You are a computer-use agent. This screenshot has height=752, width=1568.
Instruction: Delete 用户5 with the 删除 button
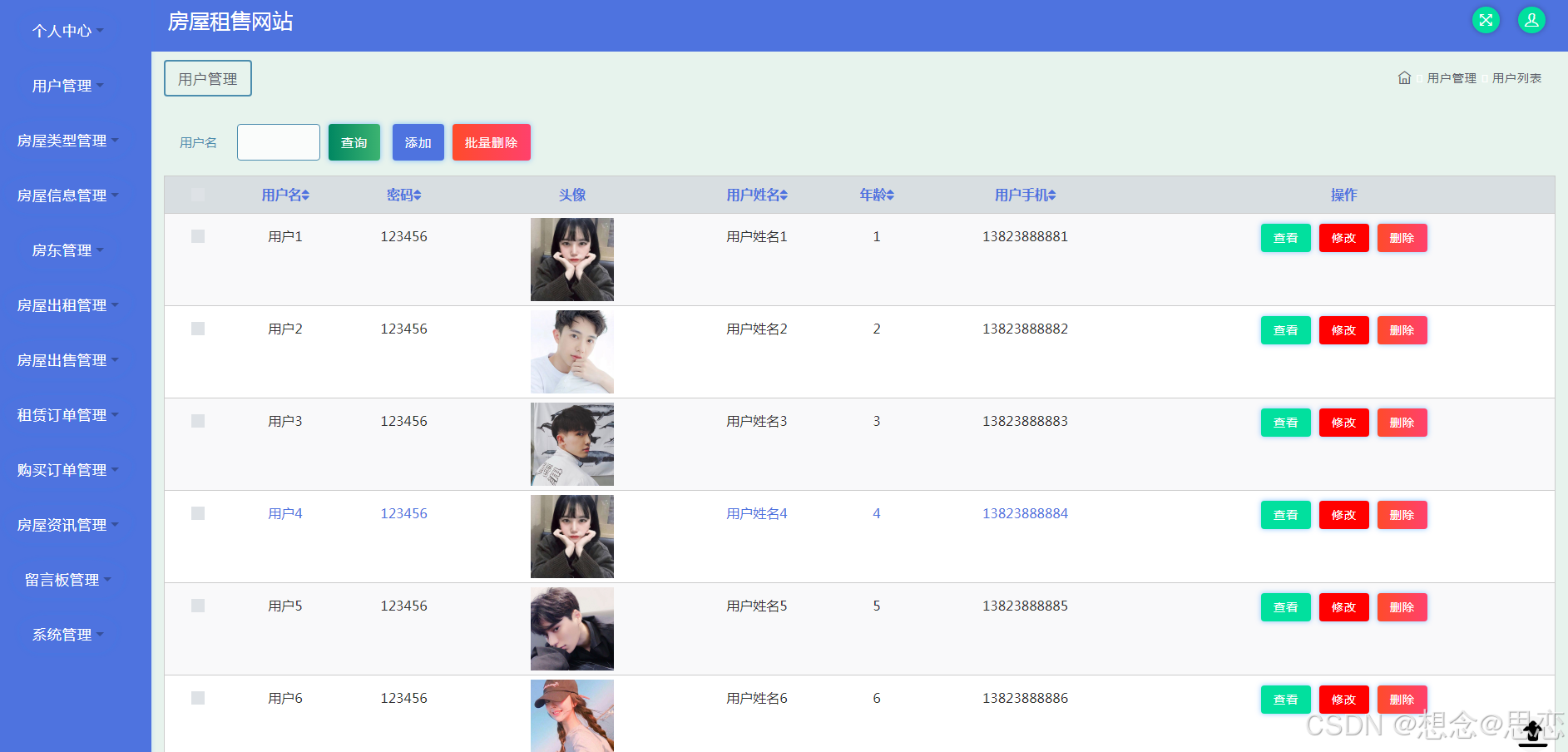1402,607
